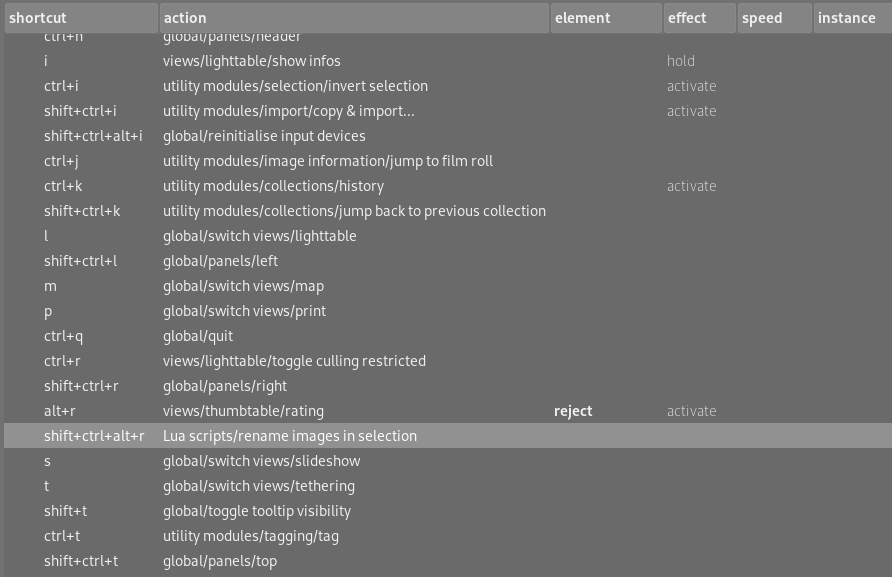This screenshot has height=577, width=892.
Task: Click the speed column header
Action: click(x=774, y=18)
